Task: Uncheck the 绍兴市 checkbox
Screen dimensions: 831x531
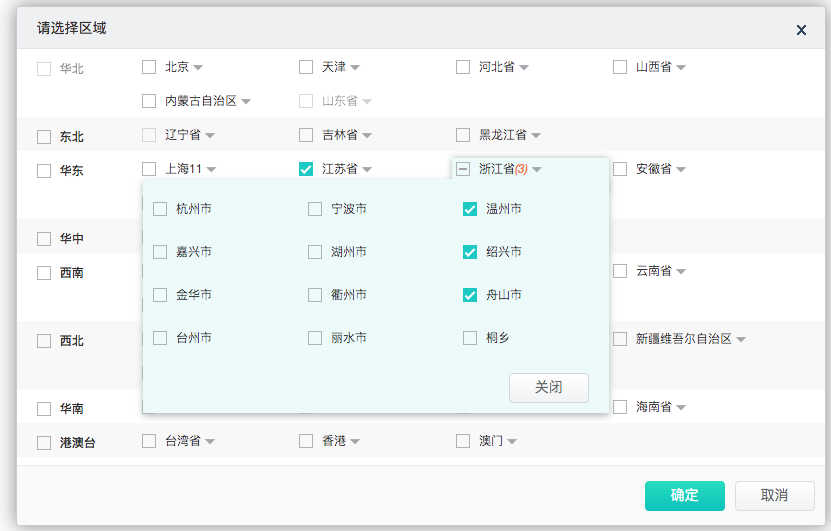Action: point(470,252)
